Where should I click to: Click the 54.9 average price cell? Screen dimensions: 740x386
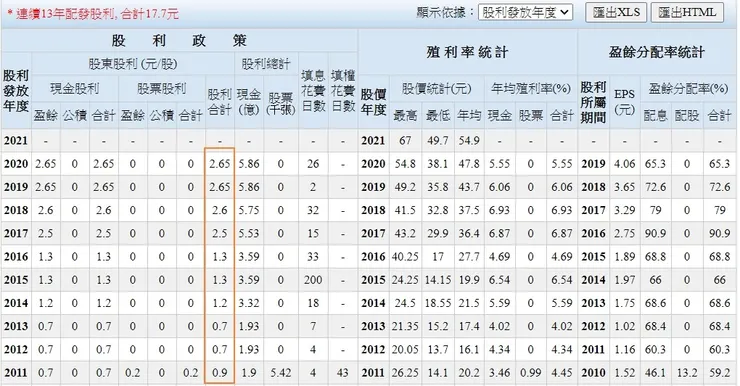coord(469,141)
